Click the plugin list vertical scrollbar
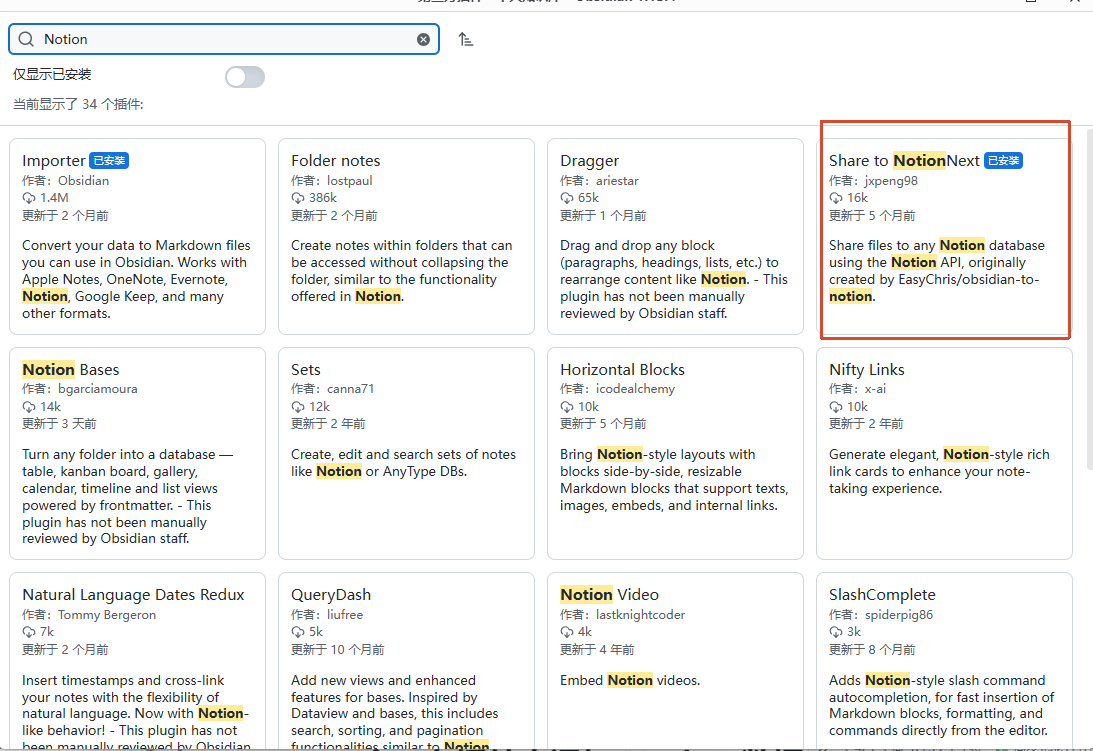The width and height of the screenshot is (1093, 751). pos(1090,300)
